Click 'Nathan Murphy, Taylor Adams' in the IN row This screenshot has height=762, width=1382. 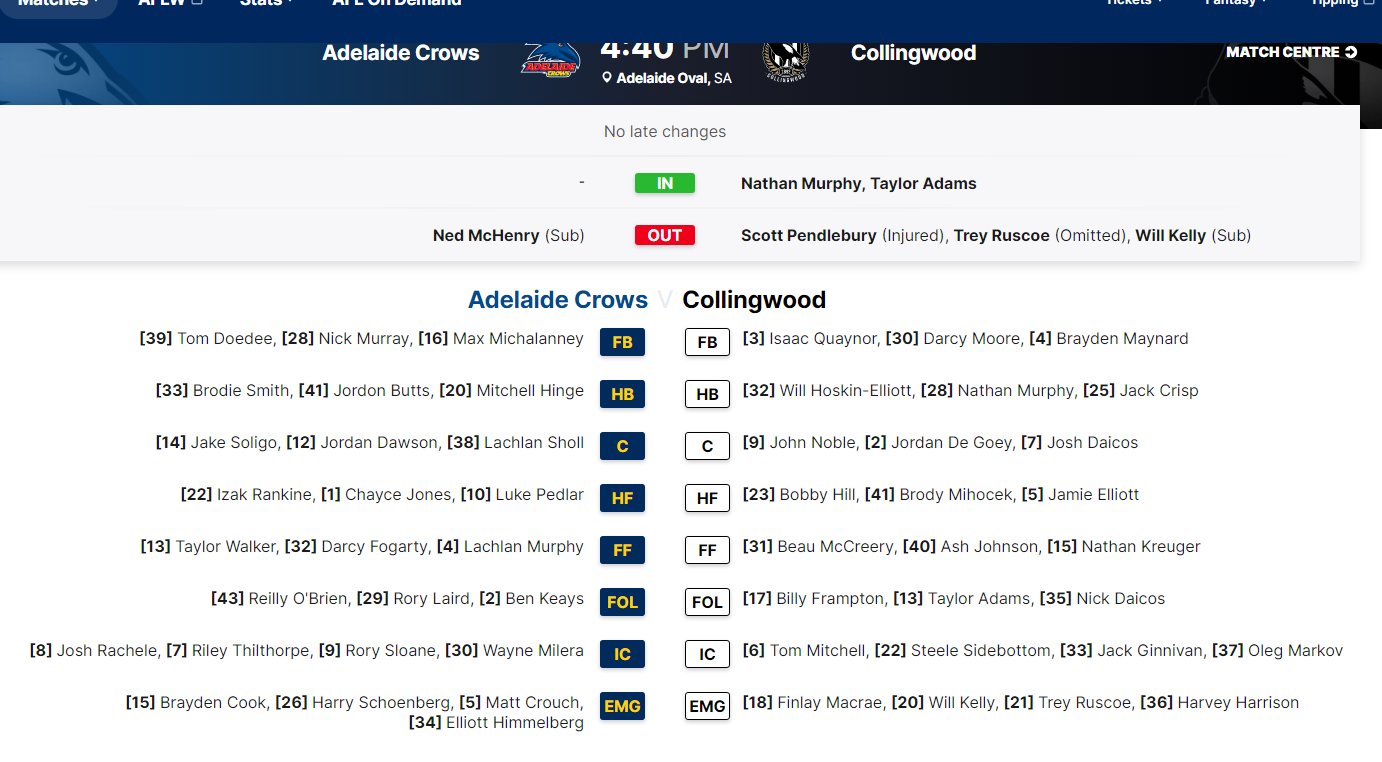point(859,183)
